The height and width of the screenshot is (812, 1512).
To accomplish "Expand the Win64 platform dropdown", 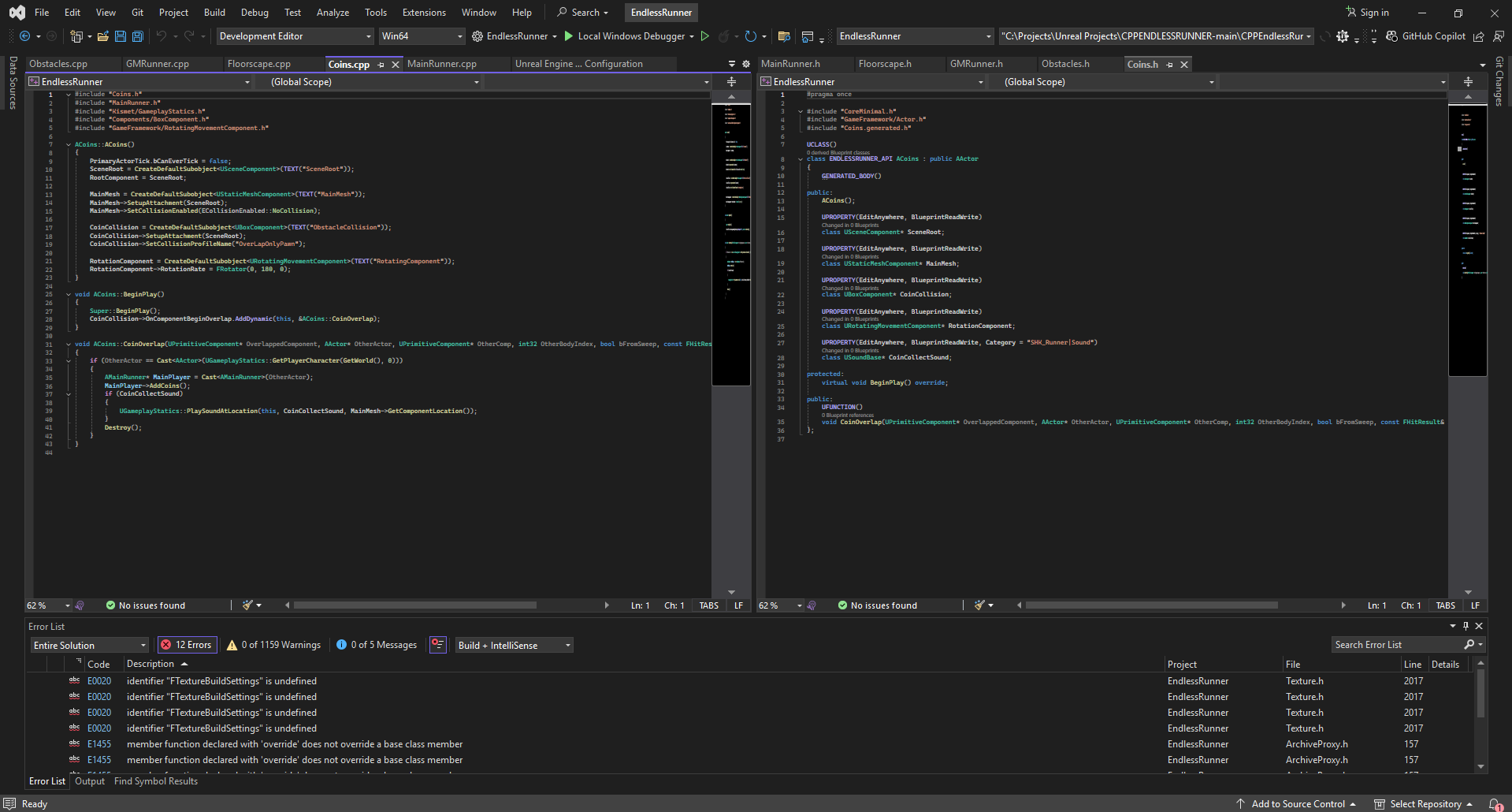I will (422, 36).
